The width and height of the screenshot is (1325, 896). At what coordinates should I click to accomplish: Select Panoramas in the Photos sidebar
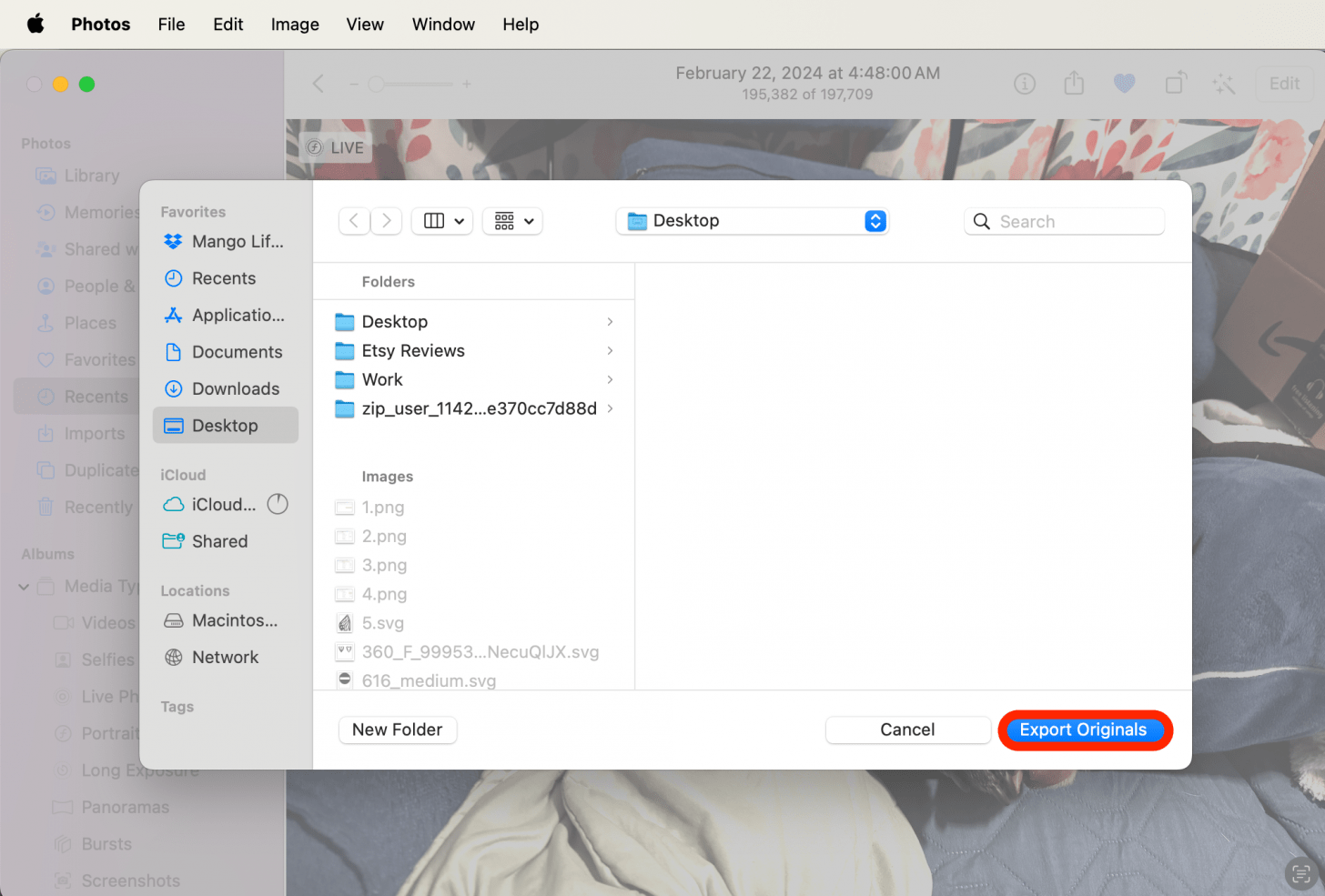111,807
